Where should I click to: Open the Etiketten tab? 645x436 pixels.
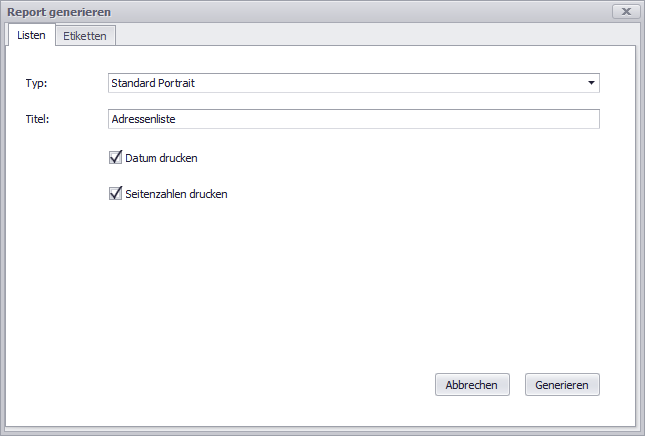(x=86, y=35)
